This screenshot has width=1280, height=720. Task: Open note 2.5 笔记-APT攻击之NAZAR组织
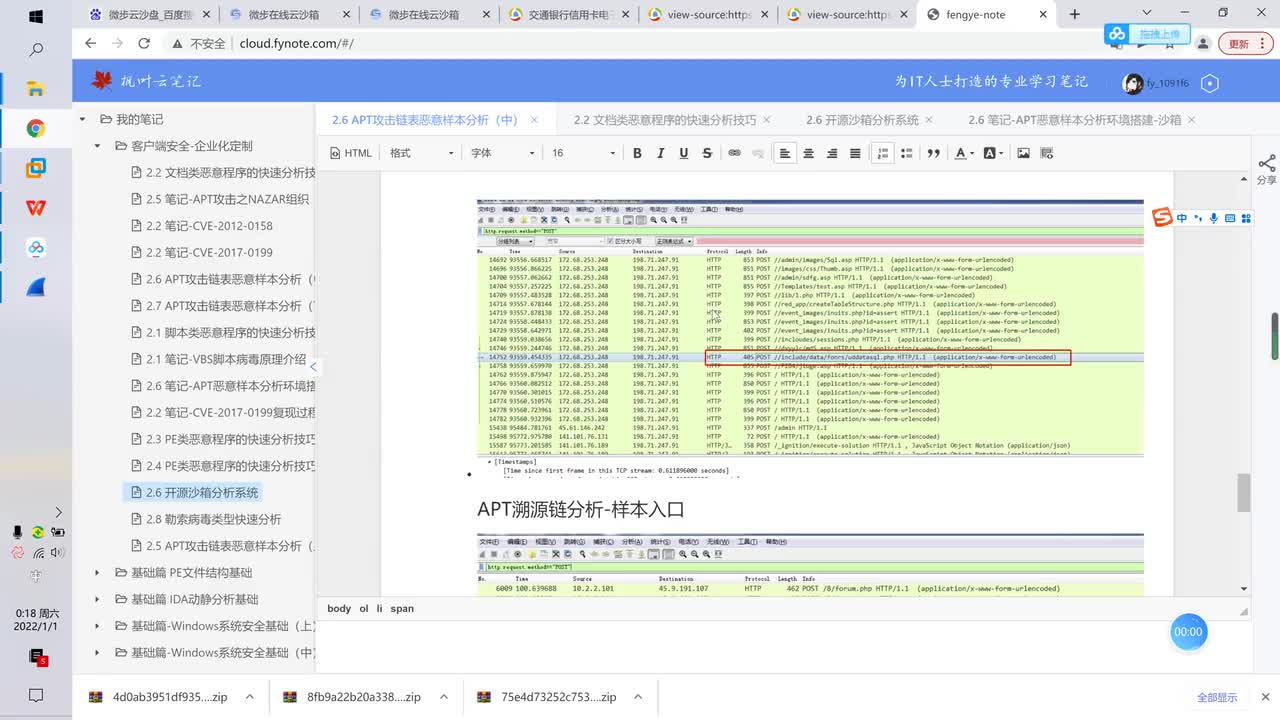click(x=227, y=199)
